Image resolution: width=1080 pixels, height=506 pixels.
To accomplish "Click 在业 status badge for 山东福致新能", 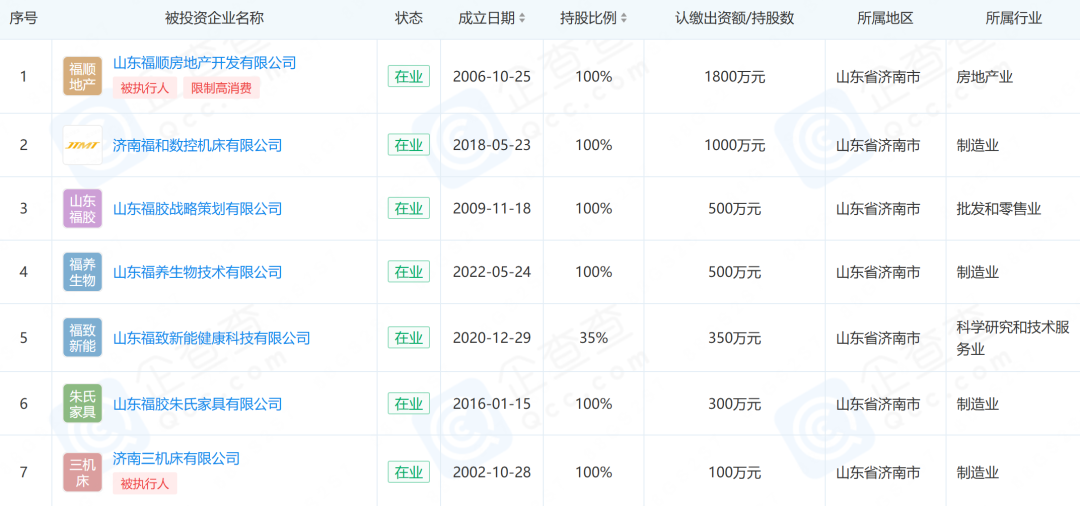I will tap(408, 338).
